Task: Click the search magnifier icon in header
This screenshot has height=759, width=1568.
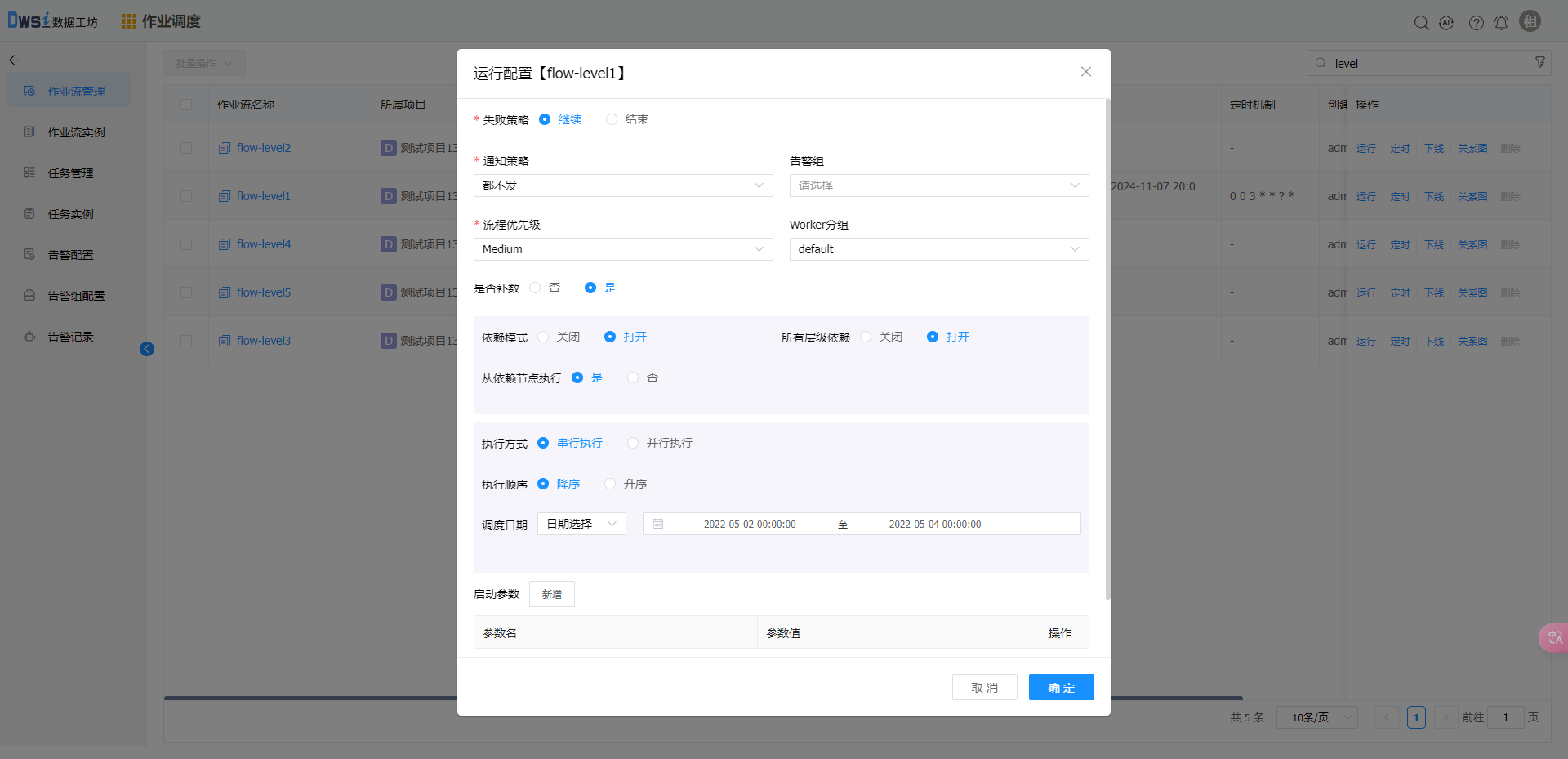Action: (x=1421, y=23)
